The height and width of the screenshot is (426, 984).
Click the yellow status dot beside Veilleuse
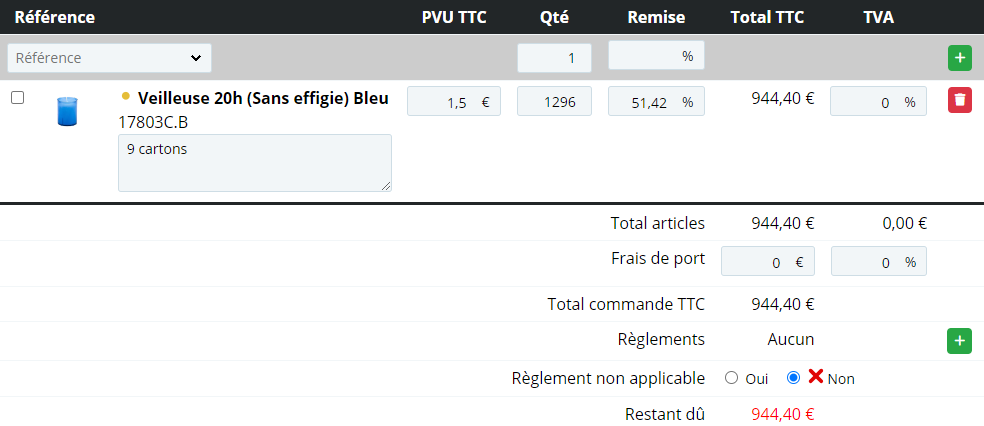(126, 96)
